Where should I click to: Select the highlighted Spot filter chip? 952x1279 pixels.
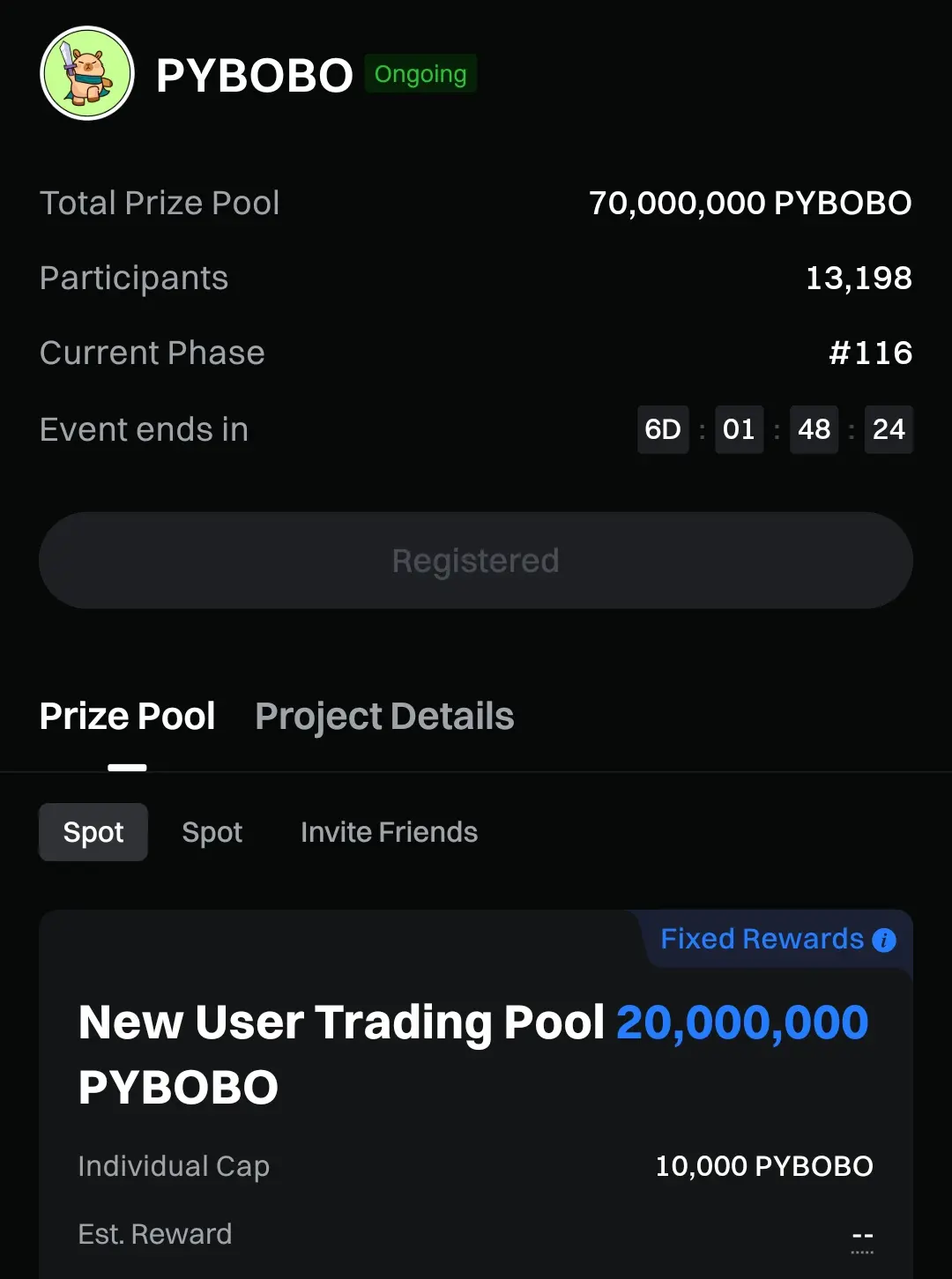pyautogui.click(x=93, y=832)
